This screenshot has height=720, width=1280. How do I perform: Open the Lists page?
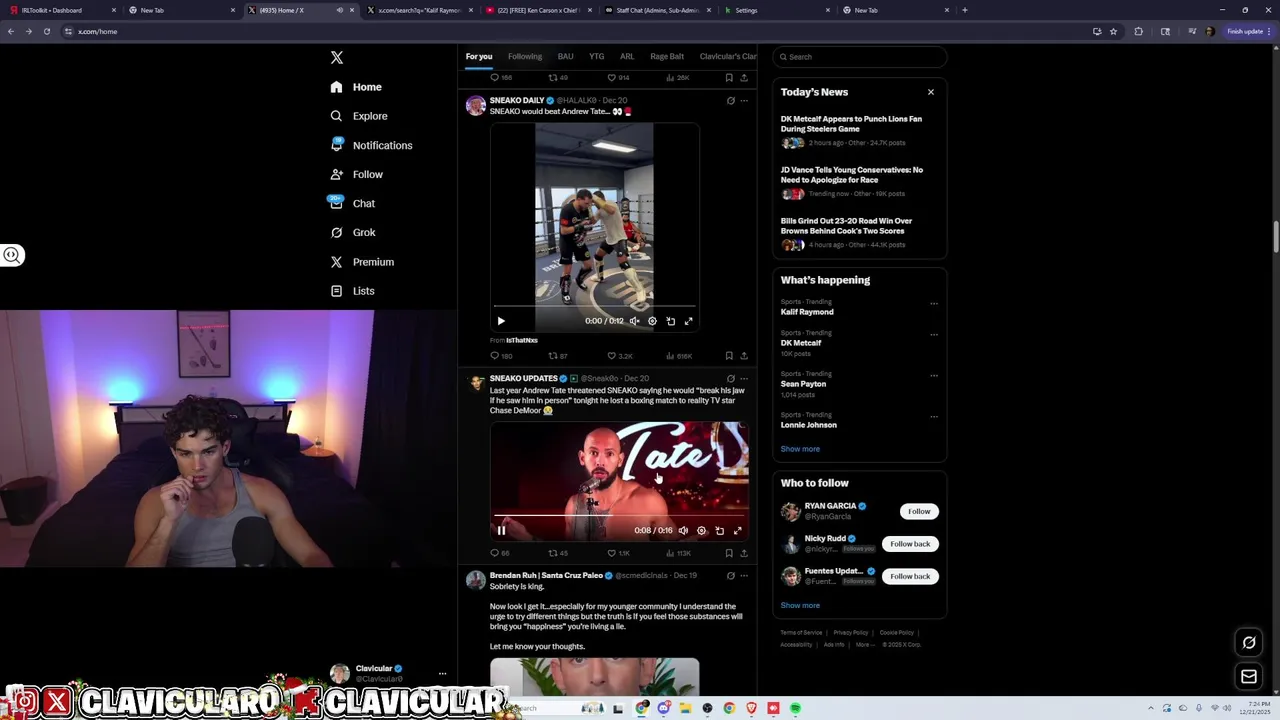[x=352, y=291]
